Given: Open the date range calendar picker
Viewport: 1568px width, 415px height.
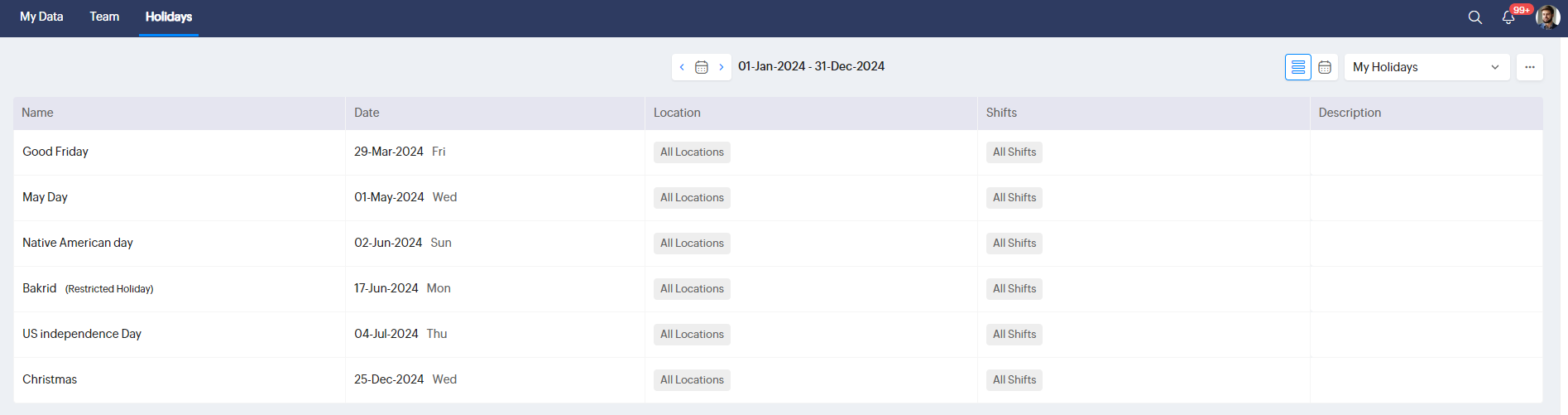Looking at the screenshot, I should click(702, 67).
